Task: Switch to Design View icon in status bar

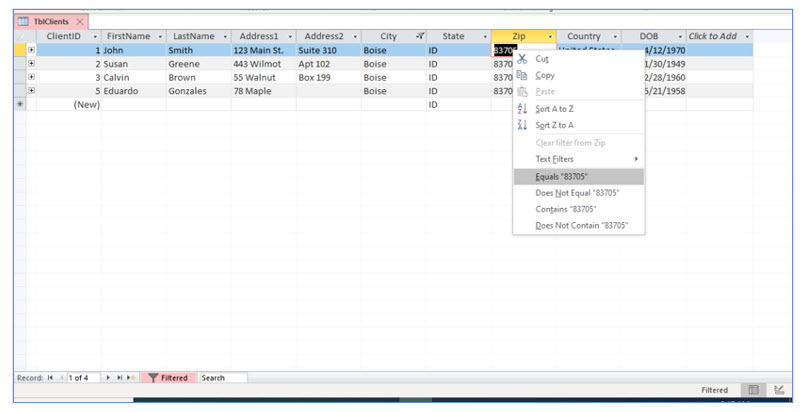Action: click(x=779, y=390)
